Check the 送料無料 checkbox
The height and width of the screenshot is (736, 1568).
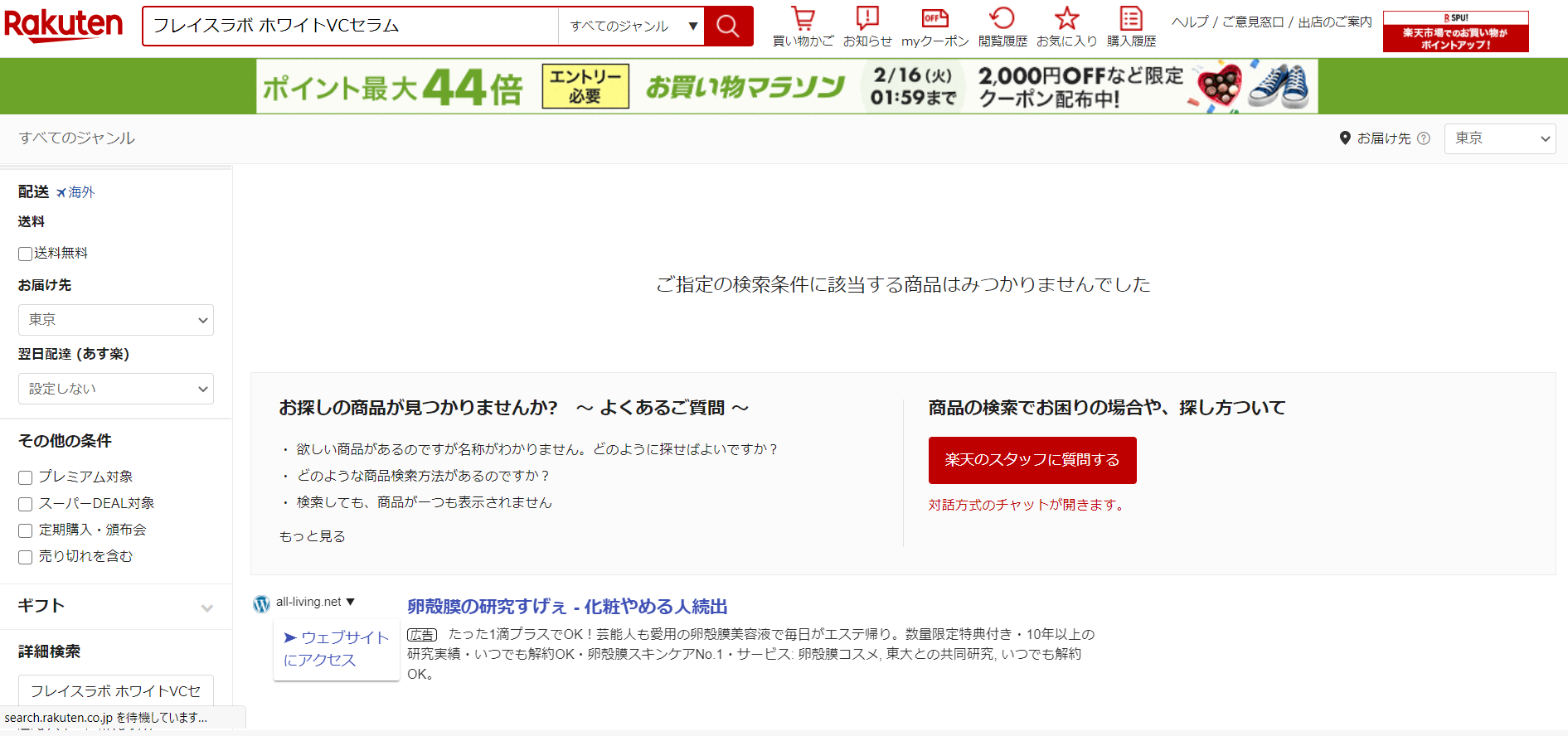pyautogui.click(x=26, y=254)
